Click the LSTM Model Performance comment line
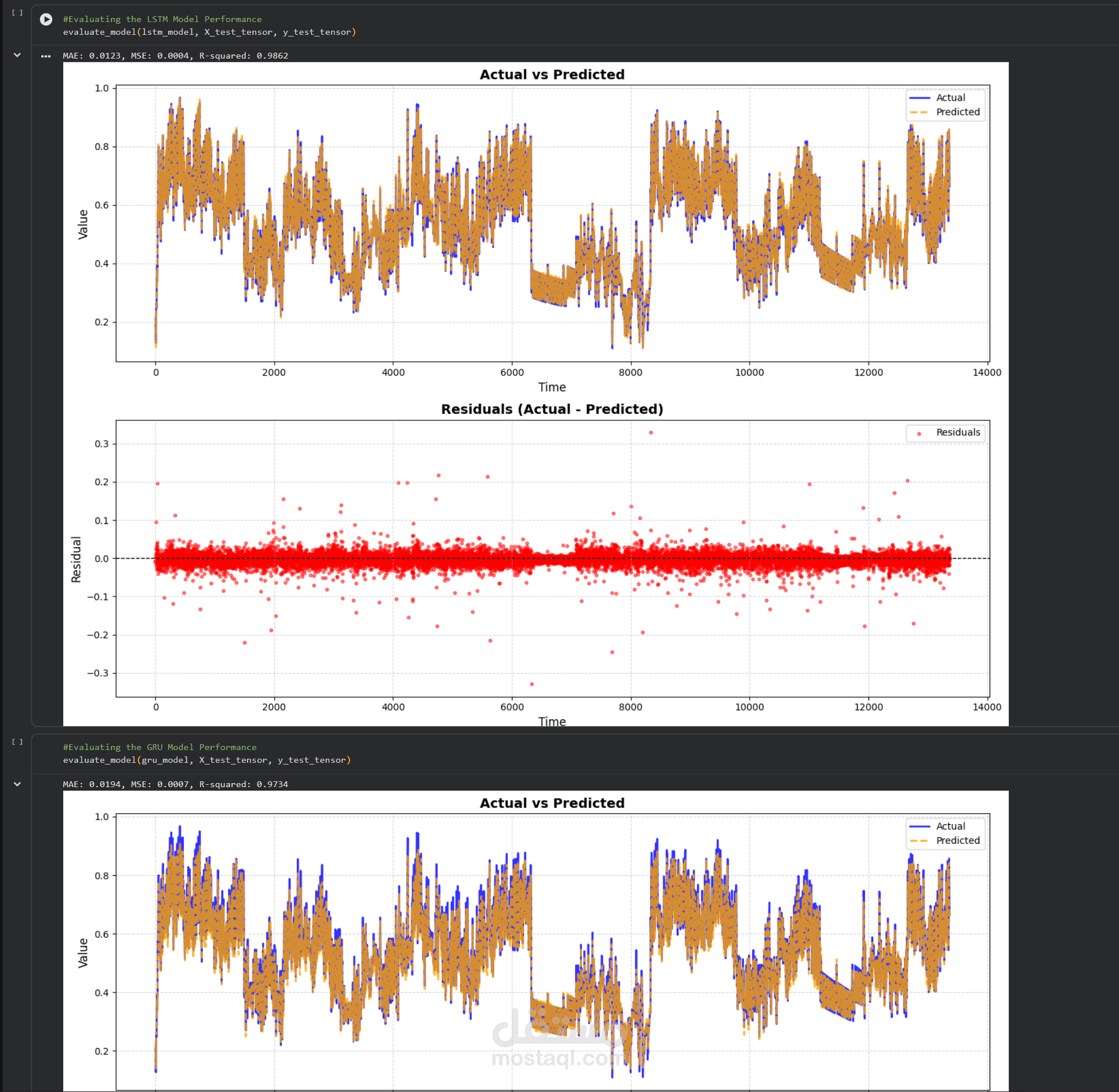Viewport: 1119px width, 1092px height. pos(162,19)
